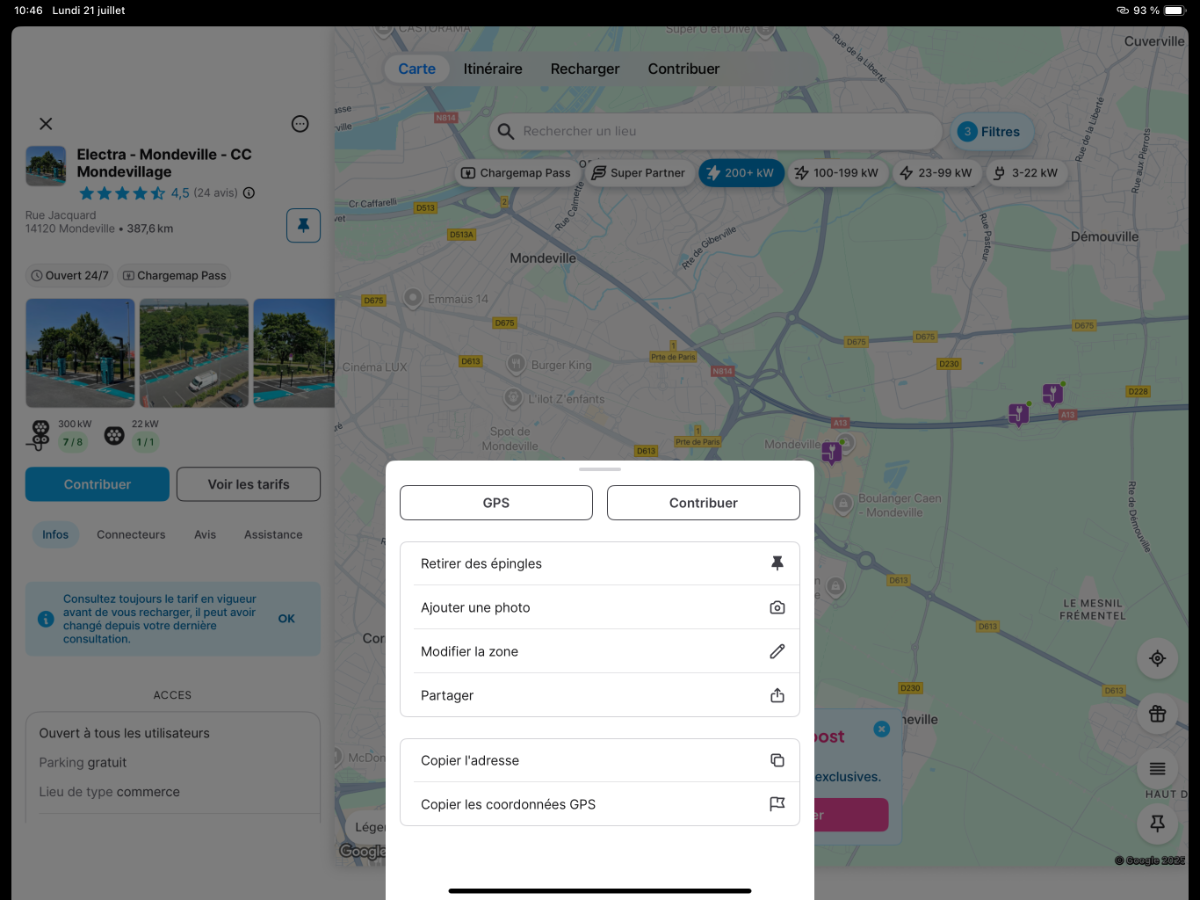The image size is (1200, 900).
Task: Click the Electra station logo thumbnail
Action: pyautogui.click(x=46, y=166)
